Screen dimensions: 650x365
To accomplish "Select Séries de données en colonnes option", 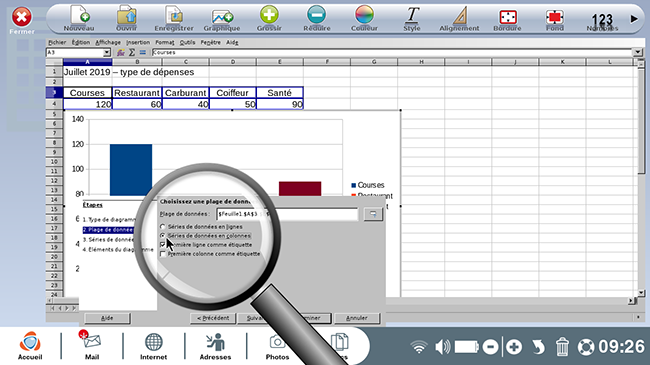I will pyautogui.click(x=162, y=236).
